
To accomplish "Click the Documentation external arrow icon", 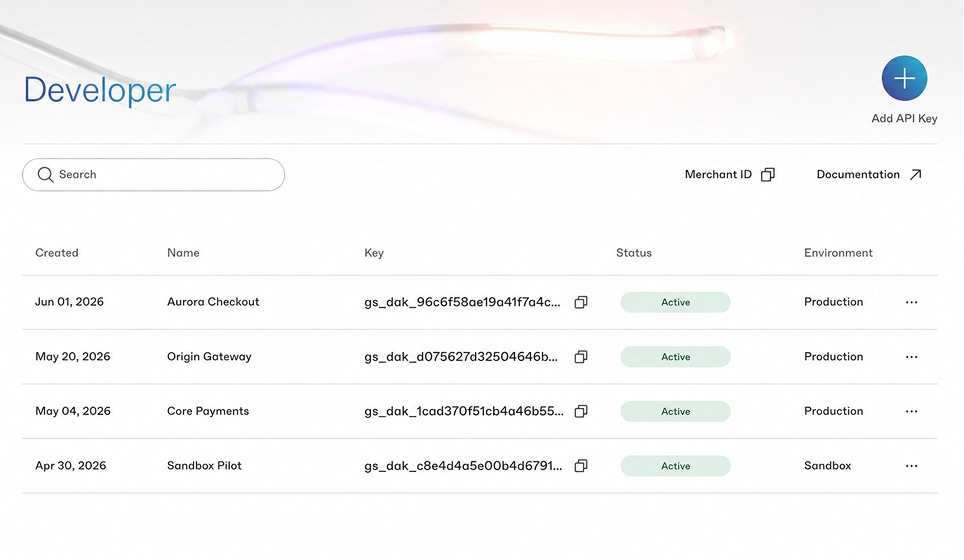I will coord(915,175).
